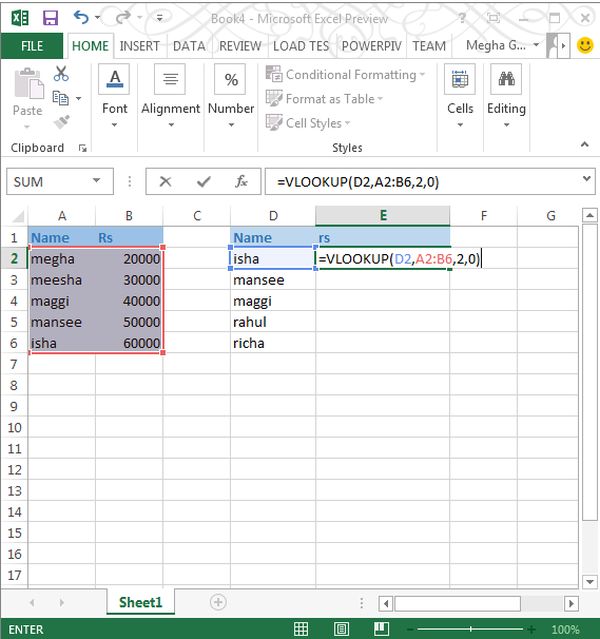
Task: Open the Excel application logo menu
Action: click(20, 18)
